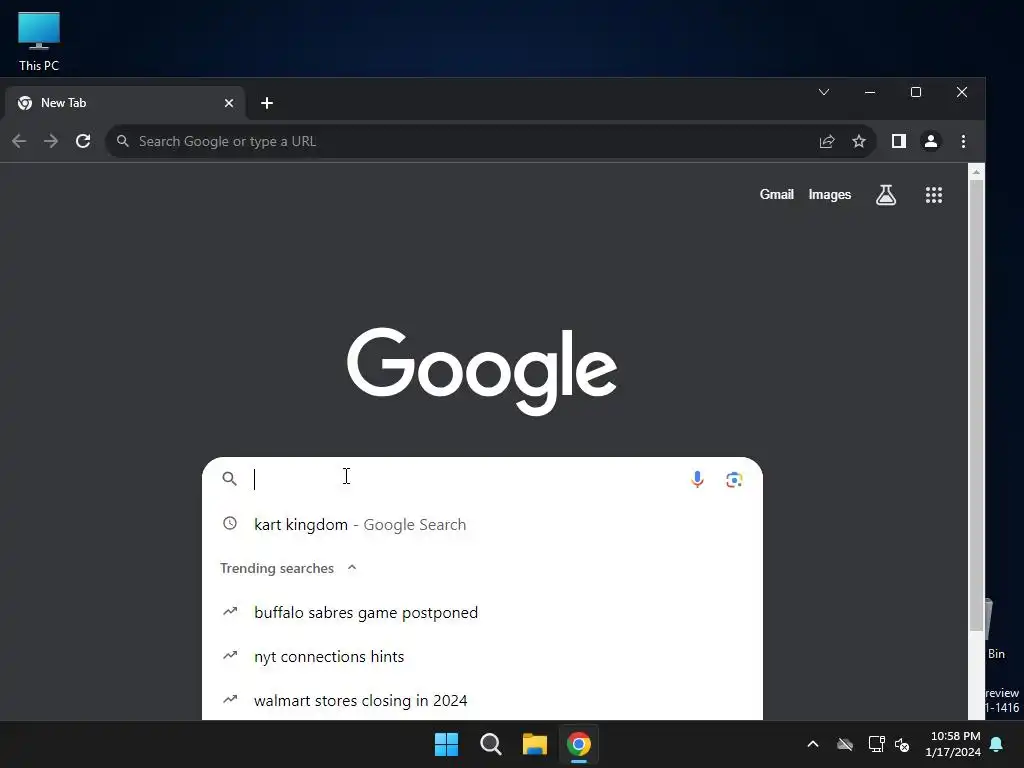Click the browser forward arrow
This screenshot has height=768, width=1024.
(x=51, y=141)
